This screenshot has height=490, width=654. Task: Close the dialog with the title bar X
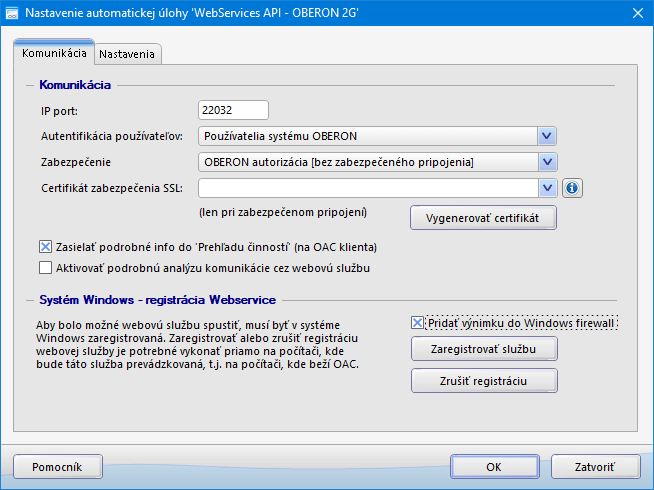[x=637, y=12]
